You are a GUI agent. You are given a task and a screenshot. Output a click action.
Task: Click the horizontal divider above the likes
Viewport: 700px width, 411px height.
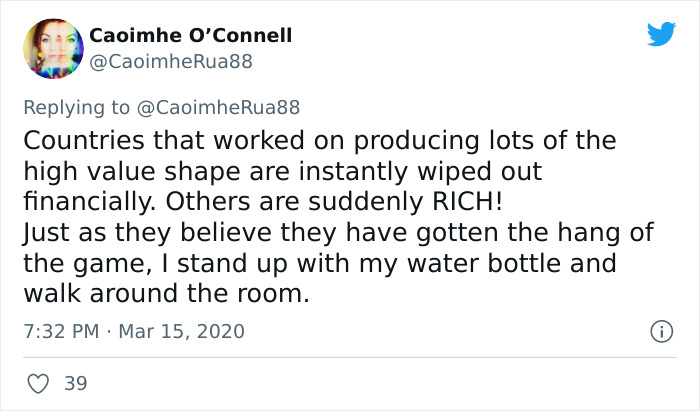point(350,356)
